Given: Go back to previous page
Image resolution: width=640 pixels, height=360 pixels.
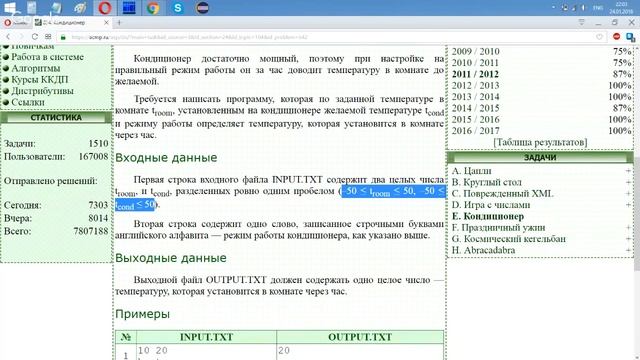Looking at the screenshot, I should coord(8,37).
